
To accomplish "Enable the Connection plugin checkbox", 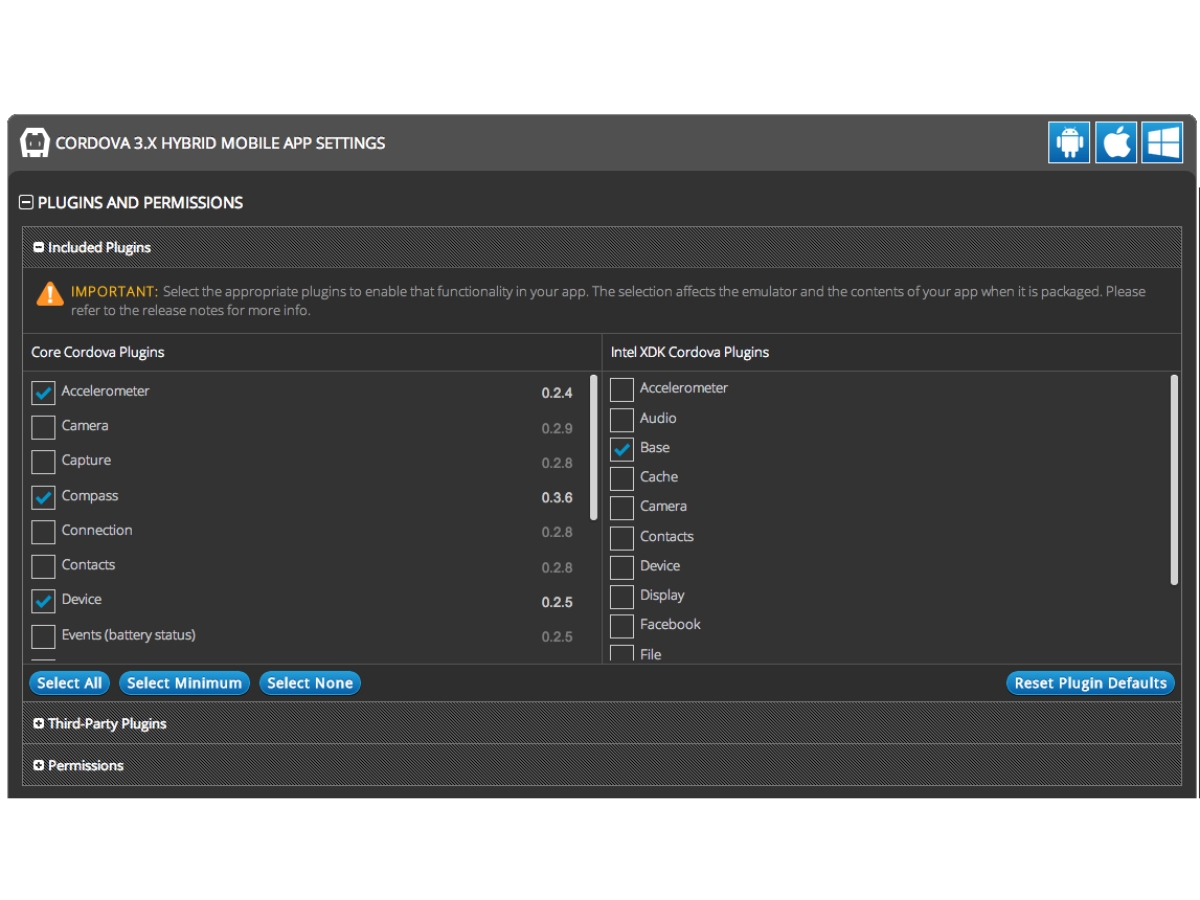I will (x=44, y=532).
